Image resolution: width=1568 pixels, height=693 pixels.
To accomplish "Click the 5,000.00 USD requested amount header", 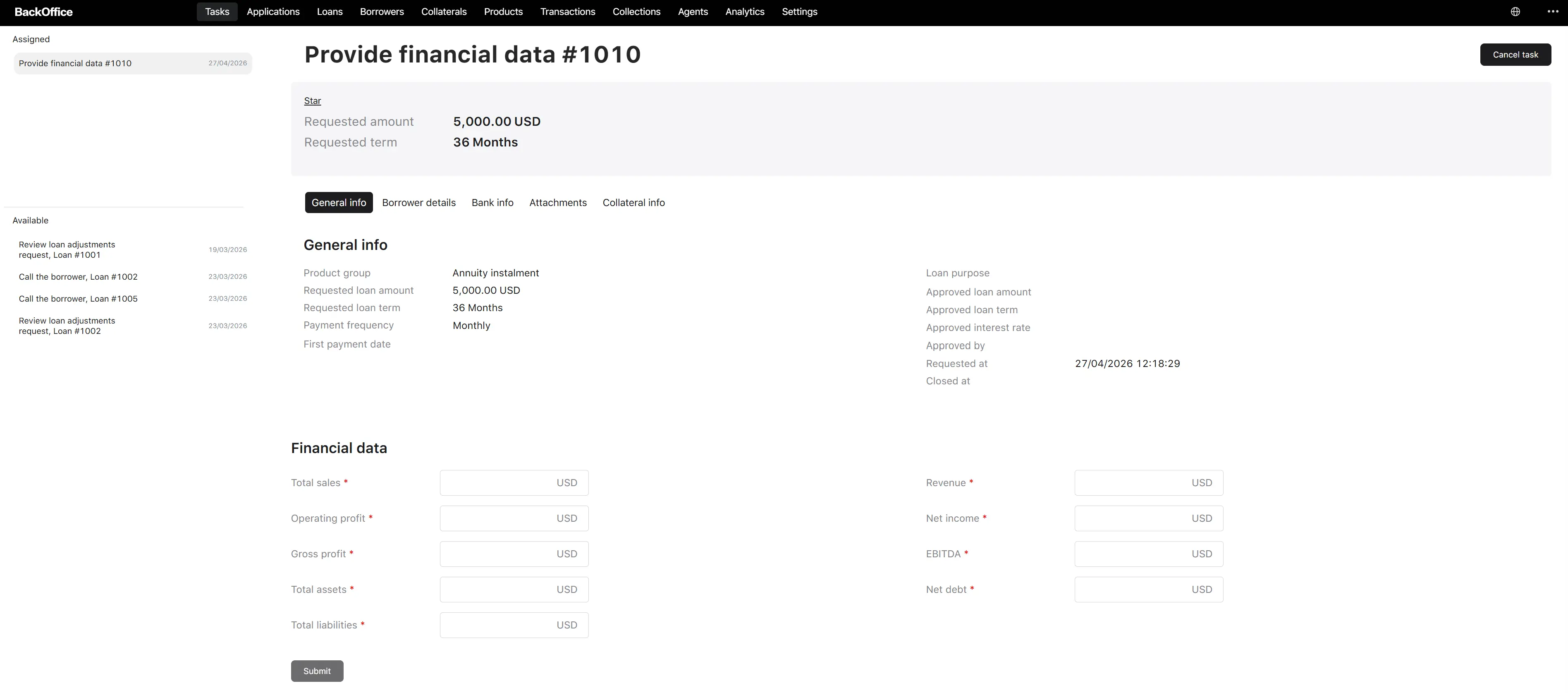I will pyautogui.click(x=497, y=122).
